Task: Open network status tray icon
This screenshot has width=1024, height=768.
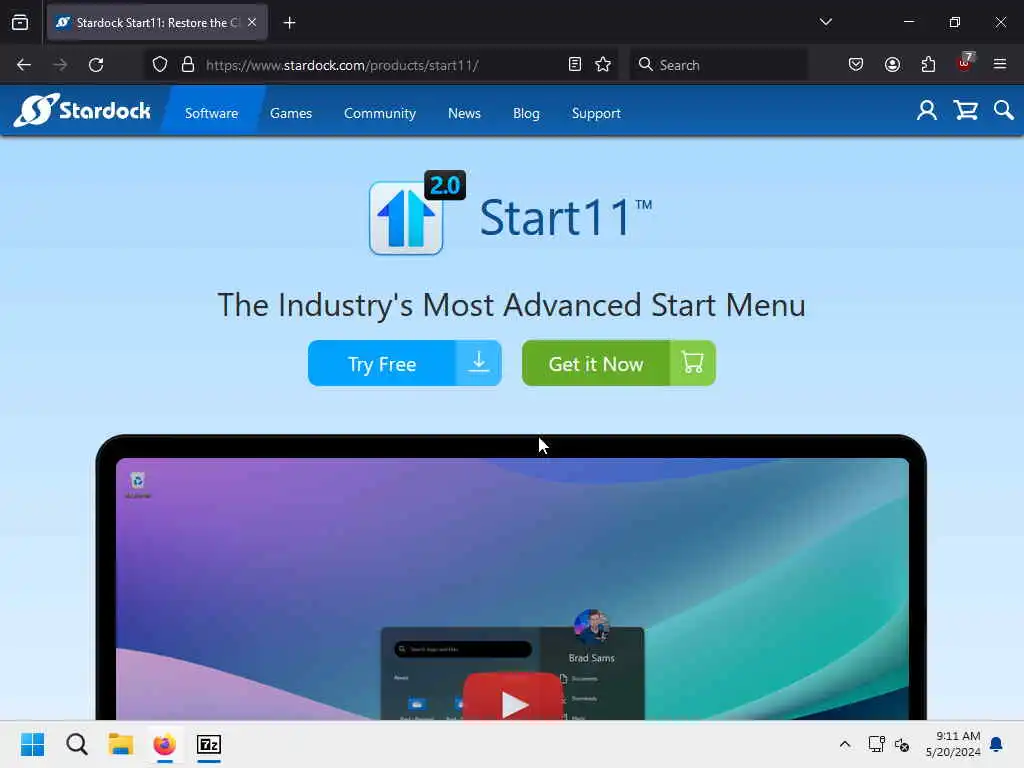Action: pyautogui.click(x=876, y=744)
